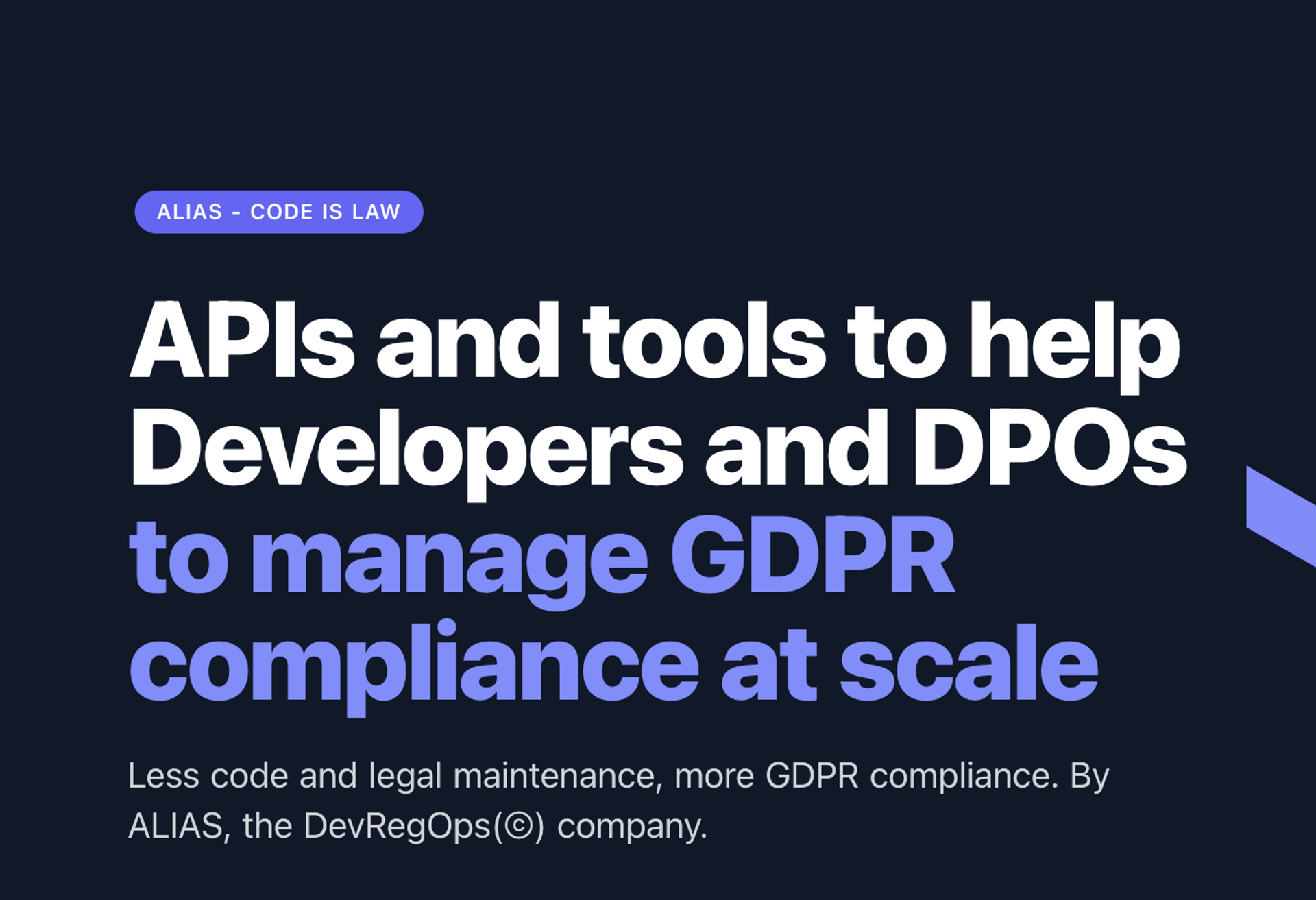Click the ALIAS - CODE IS LAW badge

tap(278, 212)
